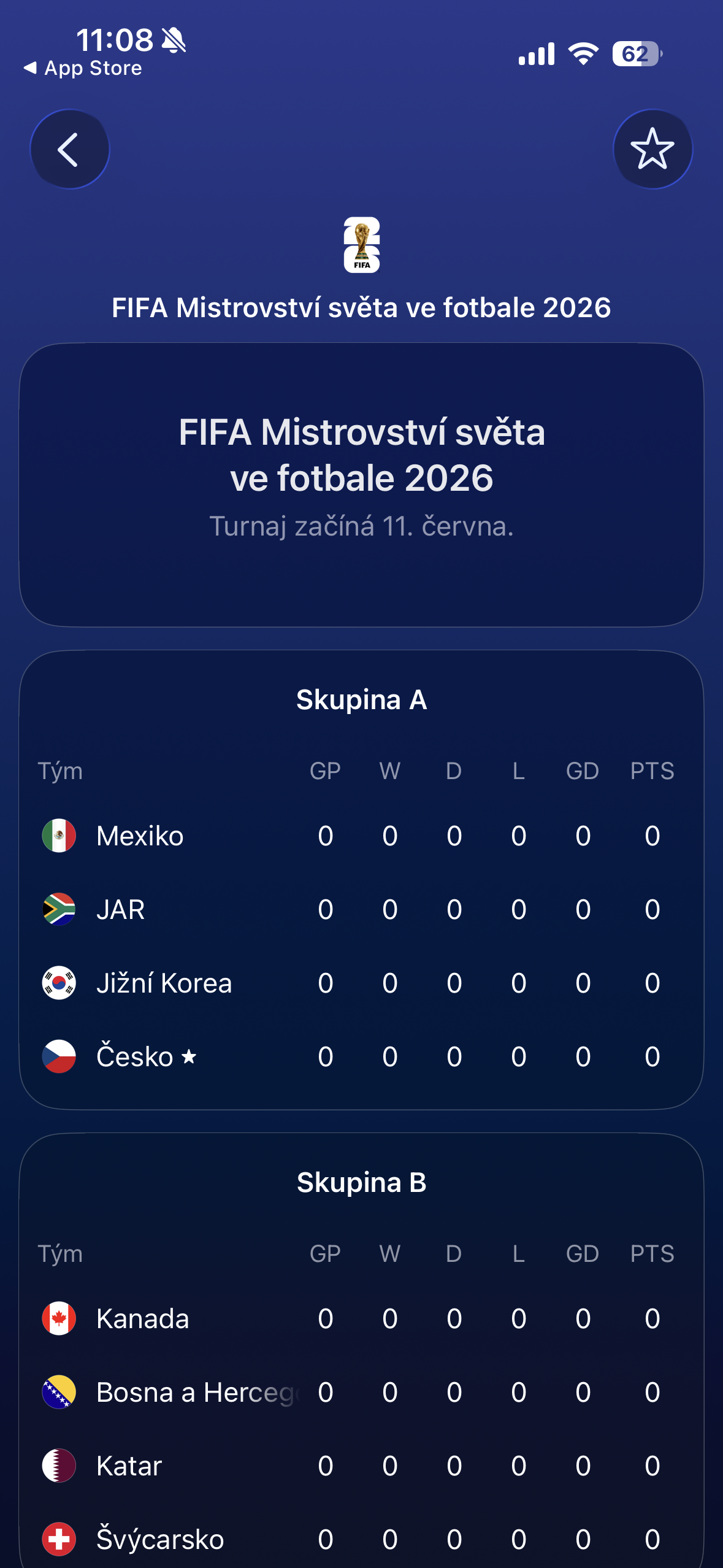The width and height of the screenshot is (723, 1568).
Task: Open the Mexiko team row
Action: pos(140,836)
